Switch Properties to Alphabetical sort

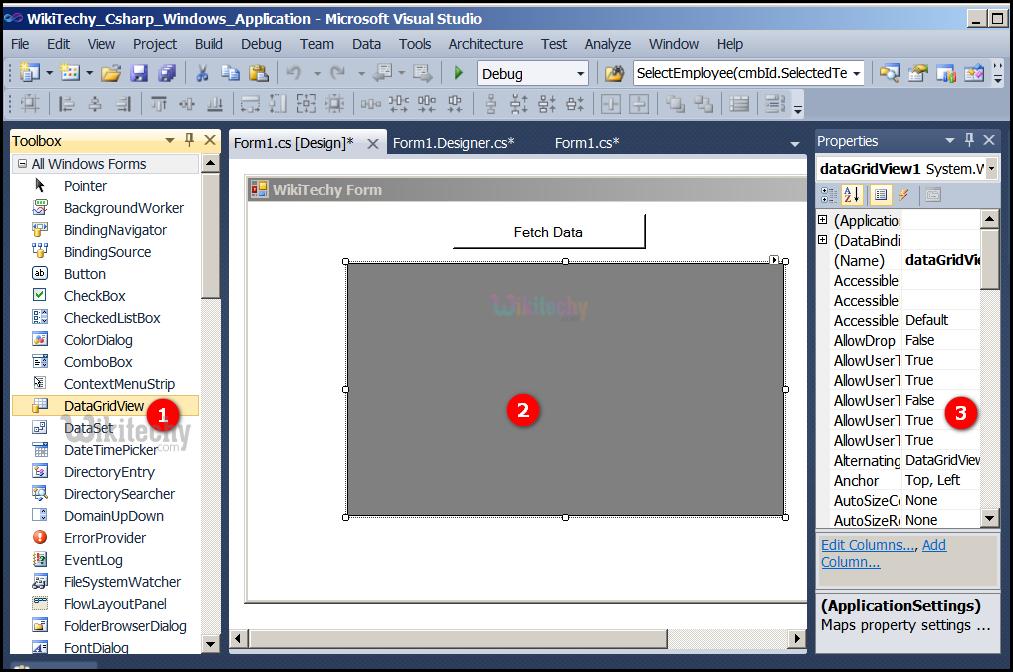852,195
